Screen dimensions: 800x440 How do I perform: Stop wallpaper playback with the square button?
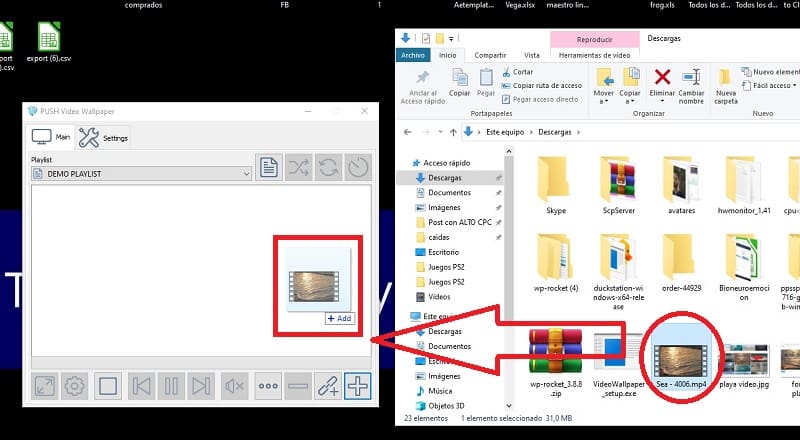(108, 386)
